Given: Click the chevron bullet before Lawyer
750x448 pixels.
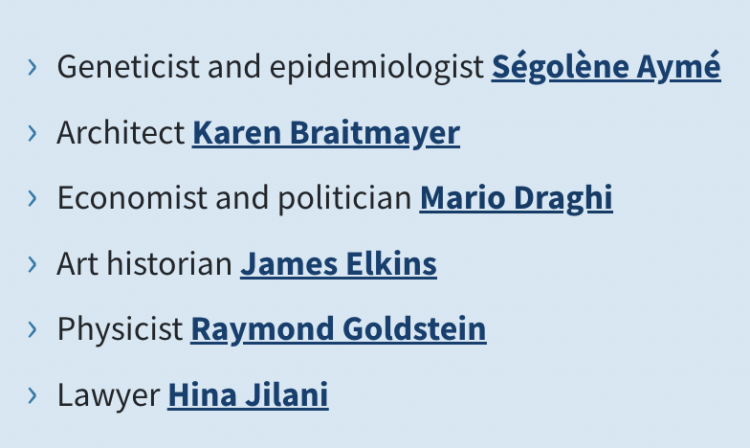Looking at the screenshot, I should click(33, 395).
